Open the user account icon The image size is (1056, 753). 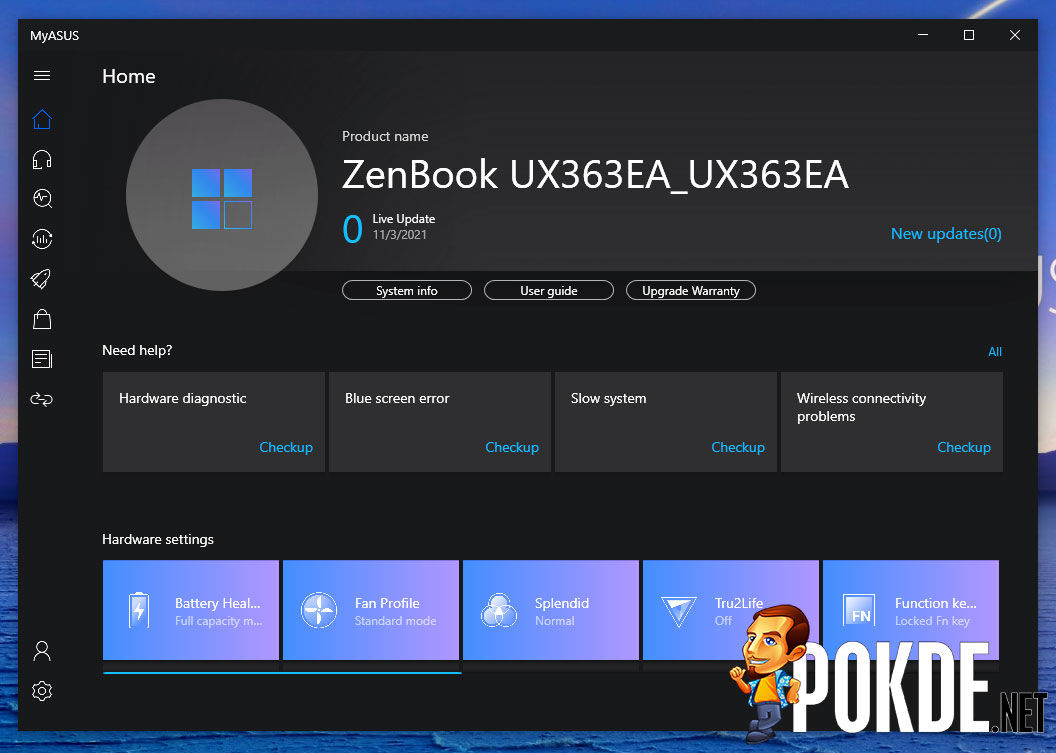(42, 651)
